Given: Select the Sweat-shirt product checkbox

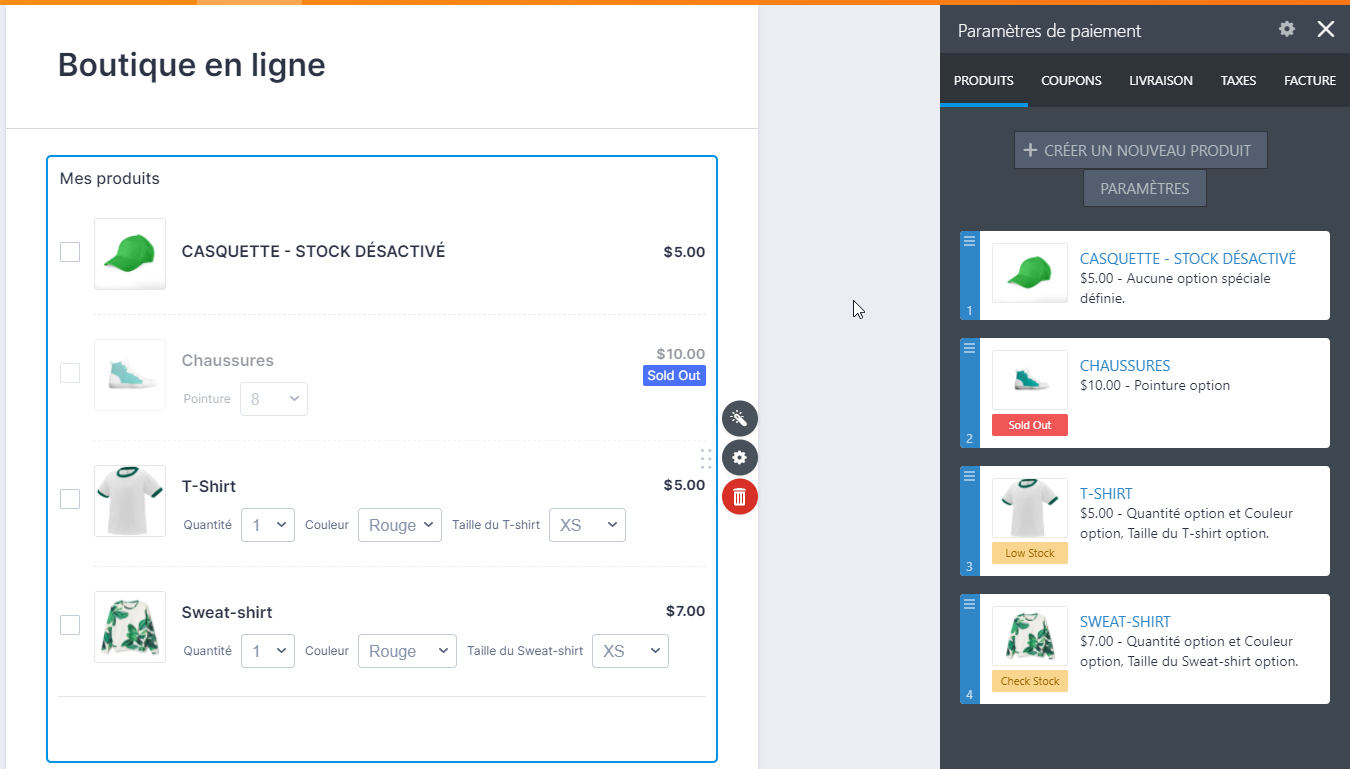Looking at the screenshot, I should point(70,625).
